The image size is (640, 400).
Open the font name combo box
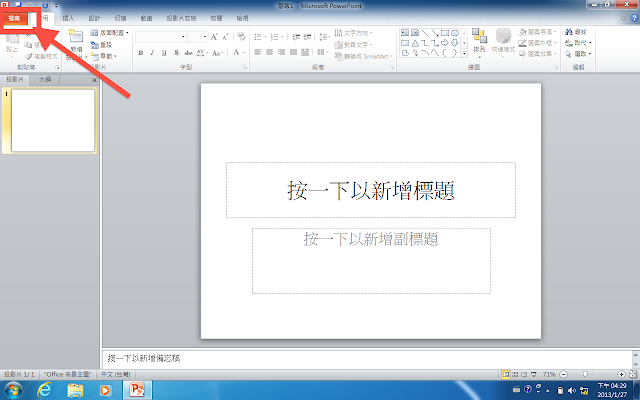coord(161,37)
